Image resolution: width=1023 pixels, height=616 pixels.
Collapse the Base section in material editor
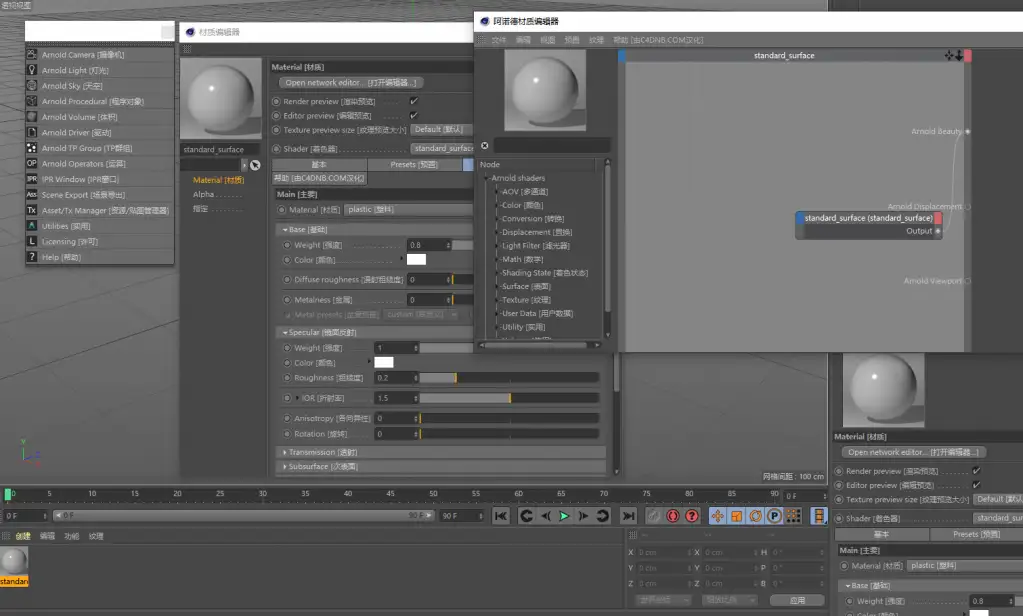coord(285,230)
